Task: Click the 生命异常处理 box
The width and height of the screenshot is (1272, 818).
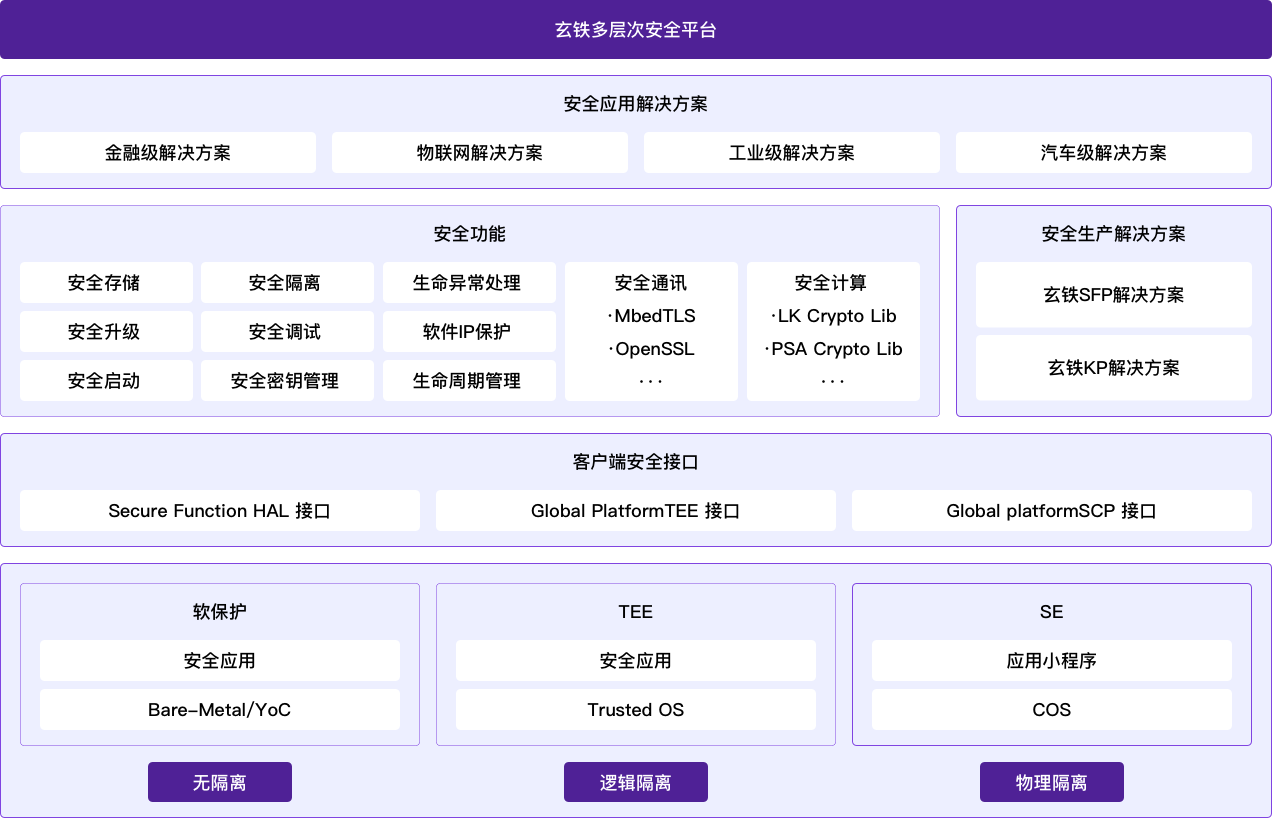Action: click(469, 283)
